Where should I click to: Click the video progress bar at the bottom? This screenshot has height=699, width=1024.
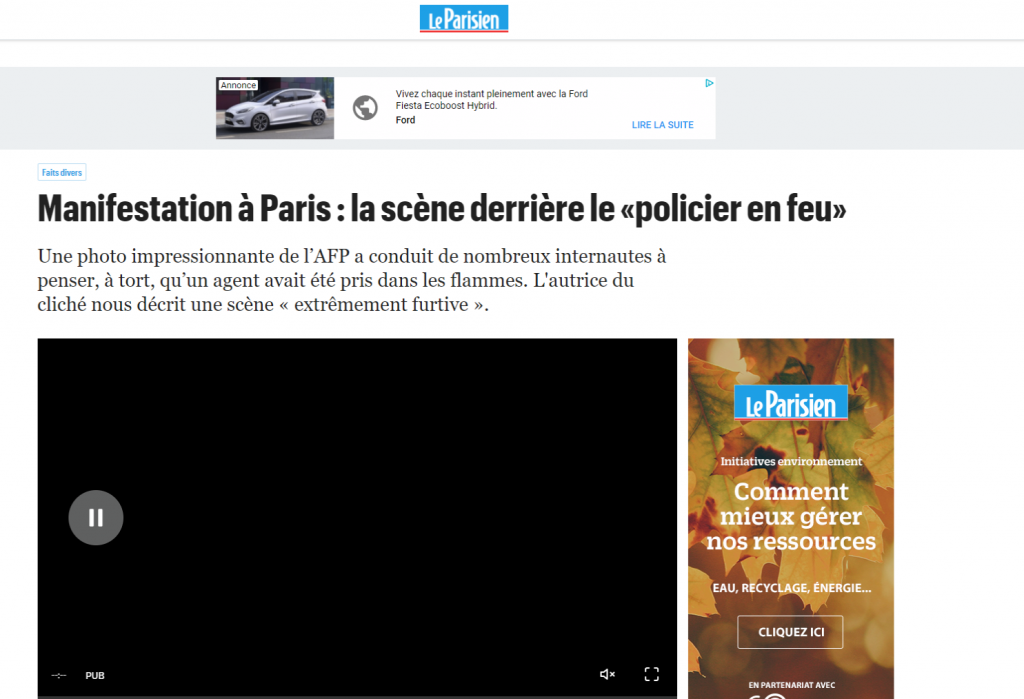click(357, 696)
